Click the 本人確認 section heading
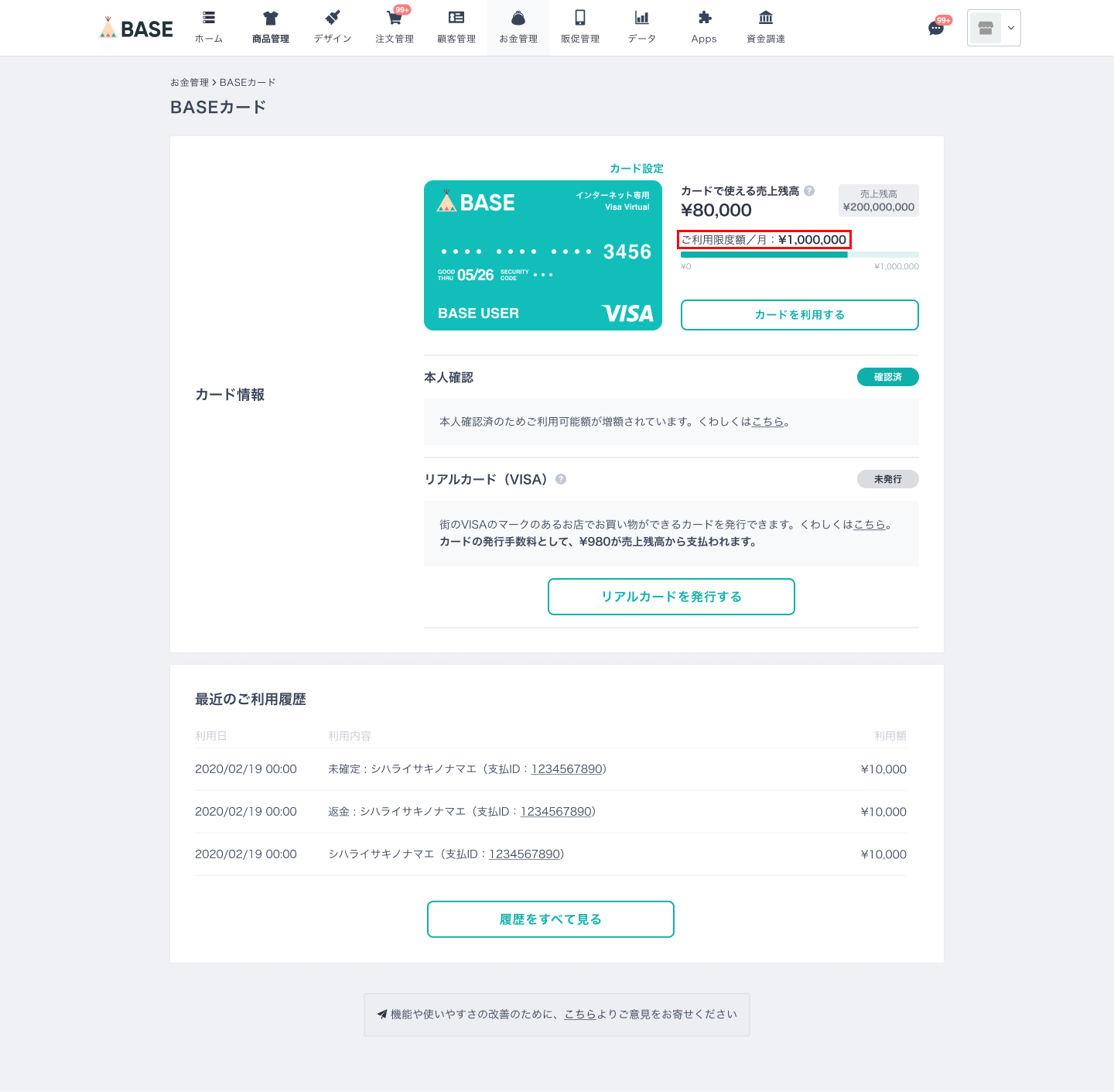This screenshot has width=1114, height=1092. coord(449,377)
